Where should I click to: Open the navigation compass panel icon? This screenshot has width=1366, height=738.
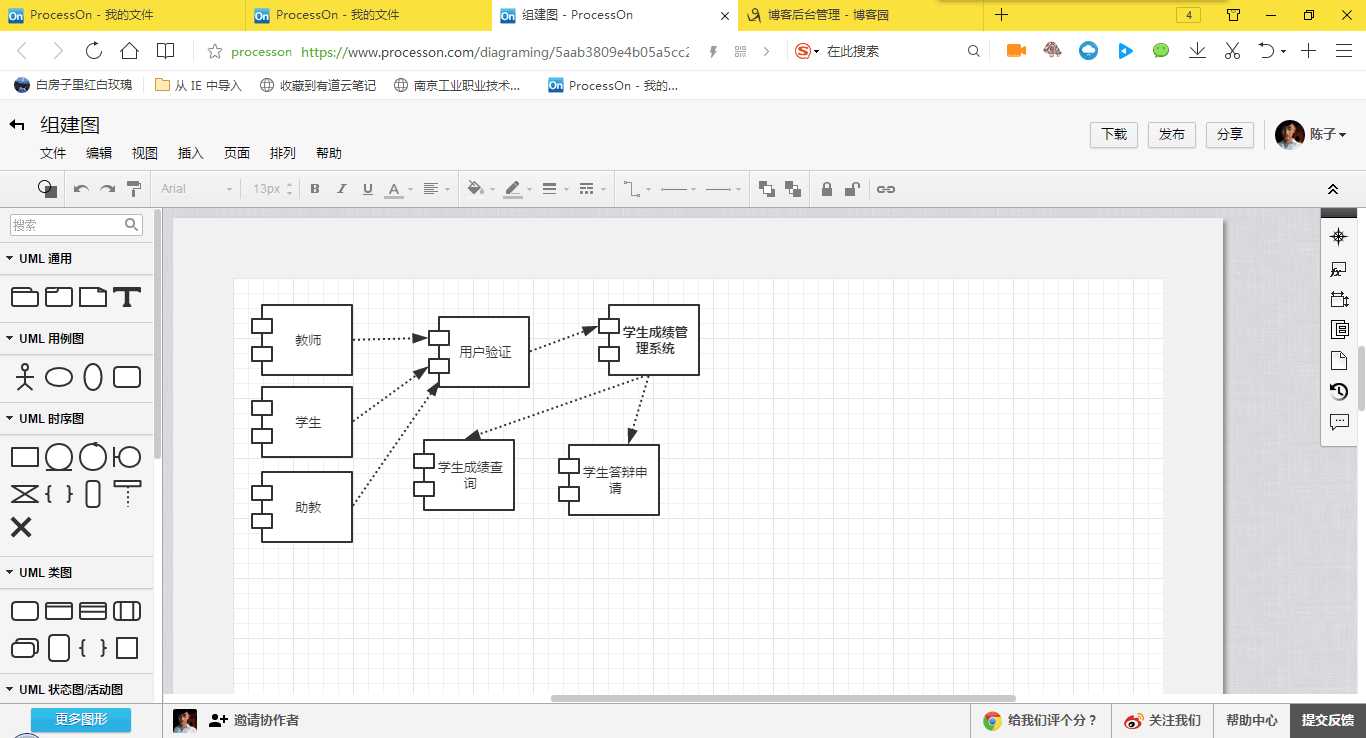[1339, 237]
